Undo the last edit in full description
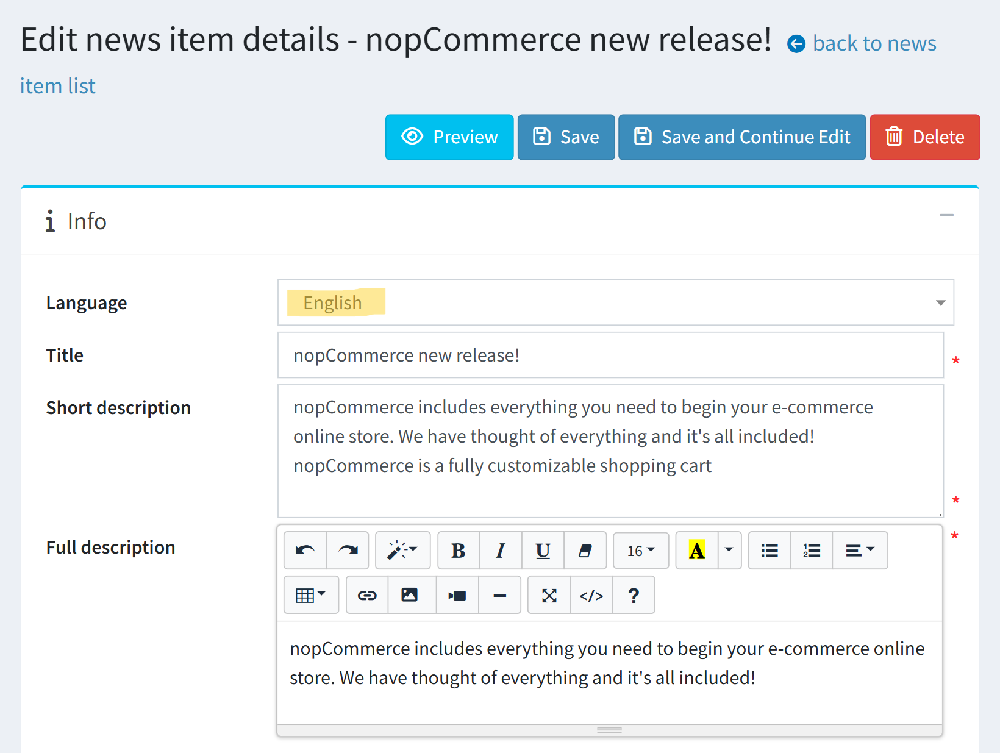The width and height of the screenshot is (1000, 753). coord(305,550)
